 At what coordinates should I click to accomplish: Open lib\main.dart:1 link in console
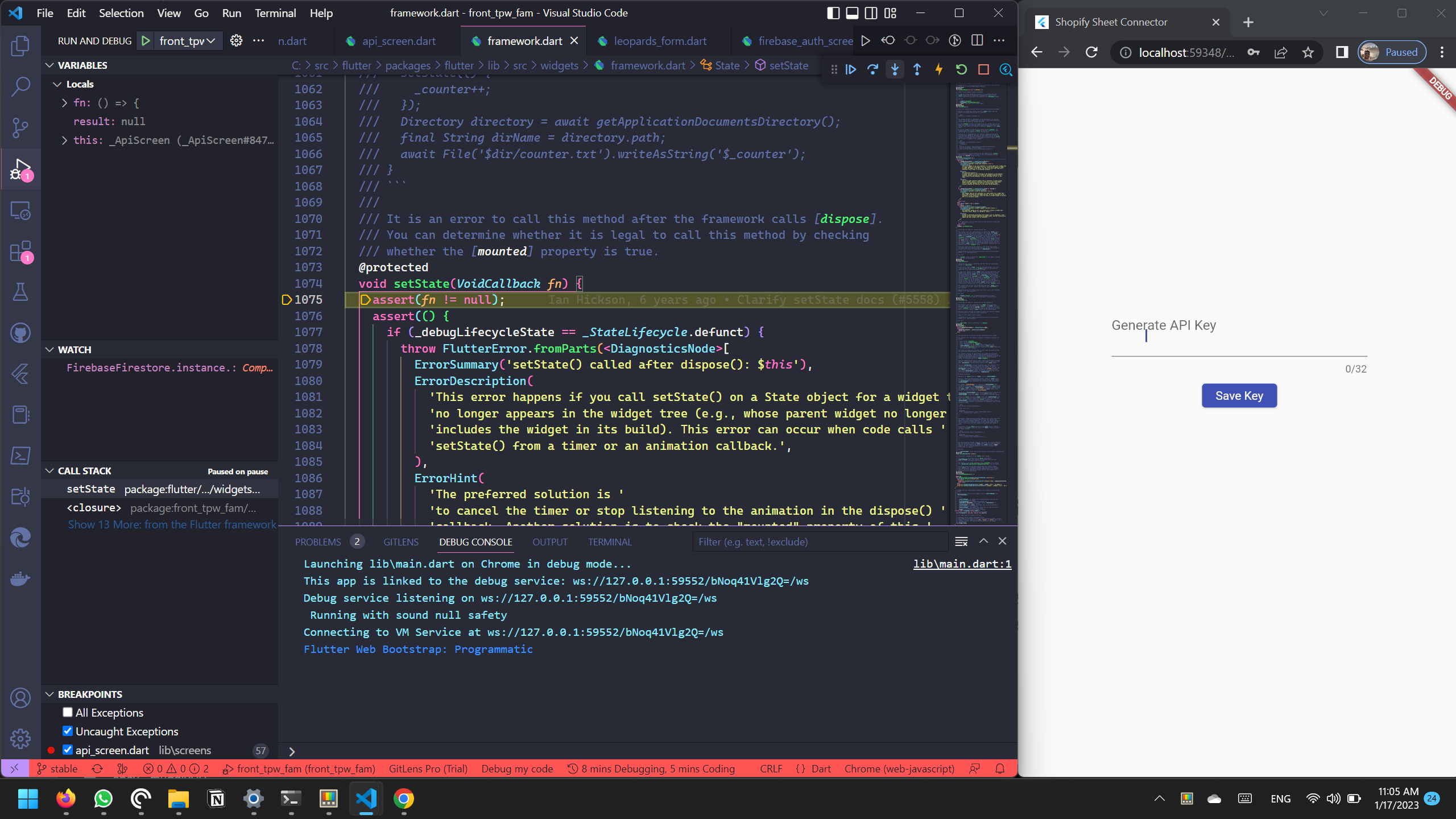pos(962,564)
